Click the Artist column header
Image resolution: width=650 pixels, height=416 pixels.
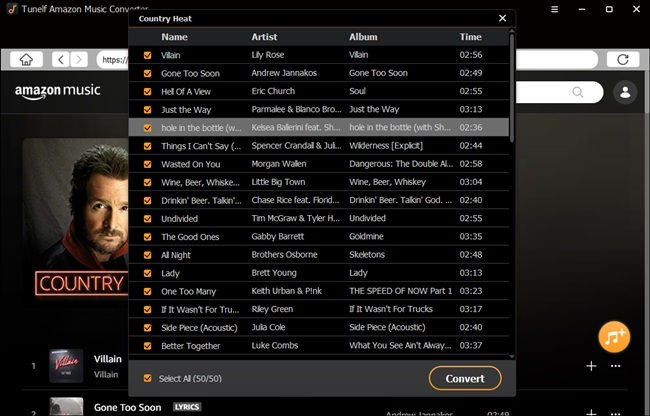coord(264,37)
